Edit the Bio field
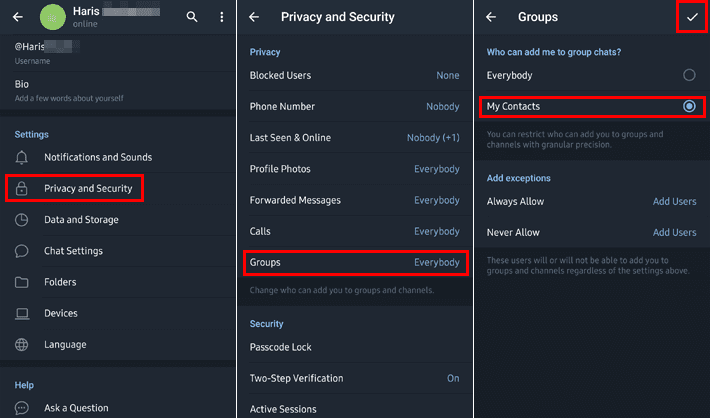The height and width of the screenshot is (418, 710). coord(118,91)
